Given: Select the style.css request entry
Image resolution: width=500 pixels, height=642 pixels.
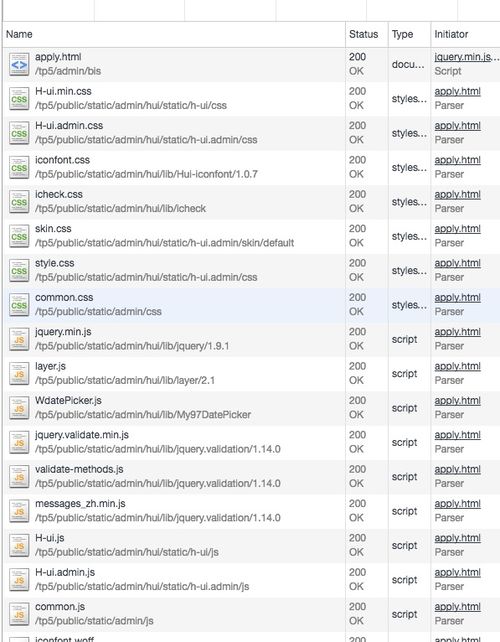Looking at the screenshot, I should (x=251, y=270).
